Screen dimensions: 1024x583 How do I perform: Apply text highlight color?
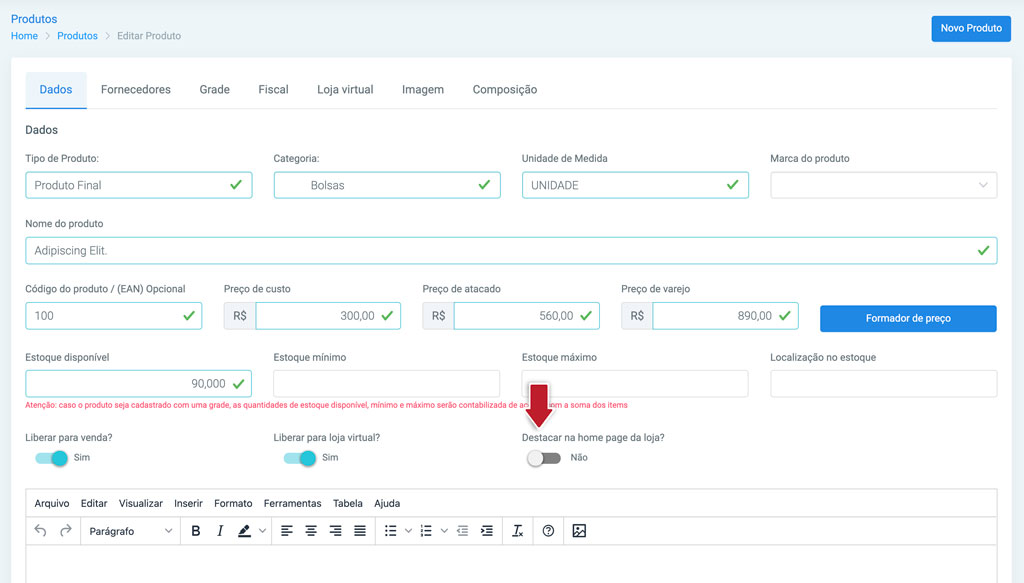244,531
